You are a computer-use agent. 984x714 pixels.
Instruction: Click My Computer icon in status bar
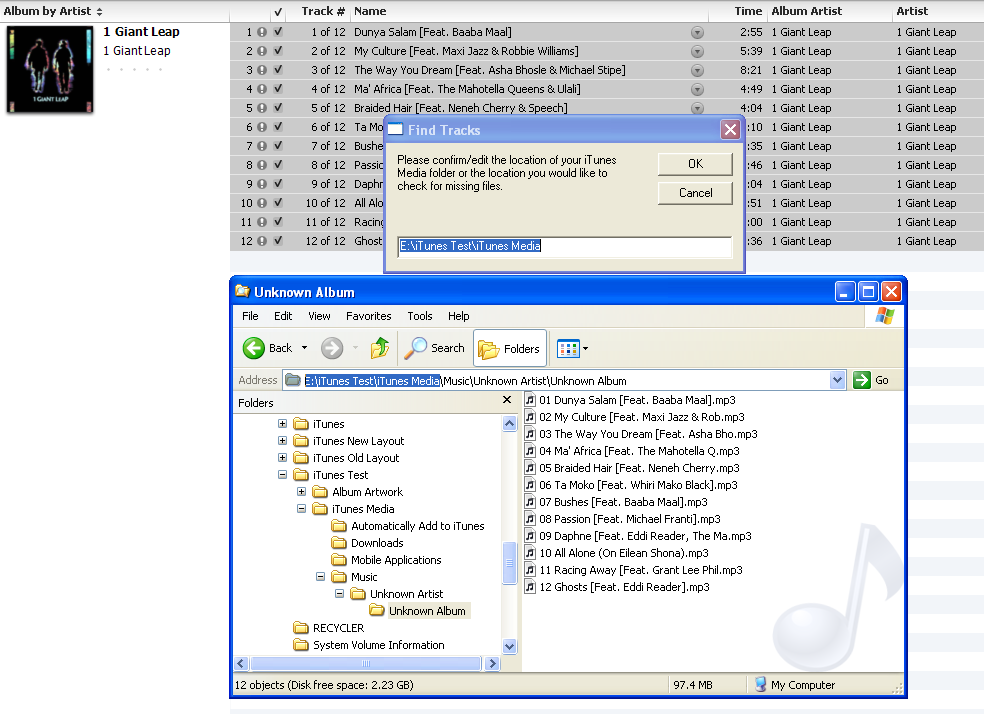point(761,685)
